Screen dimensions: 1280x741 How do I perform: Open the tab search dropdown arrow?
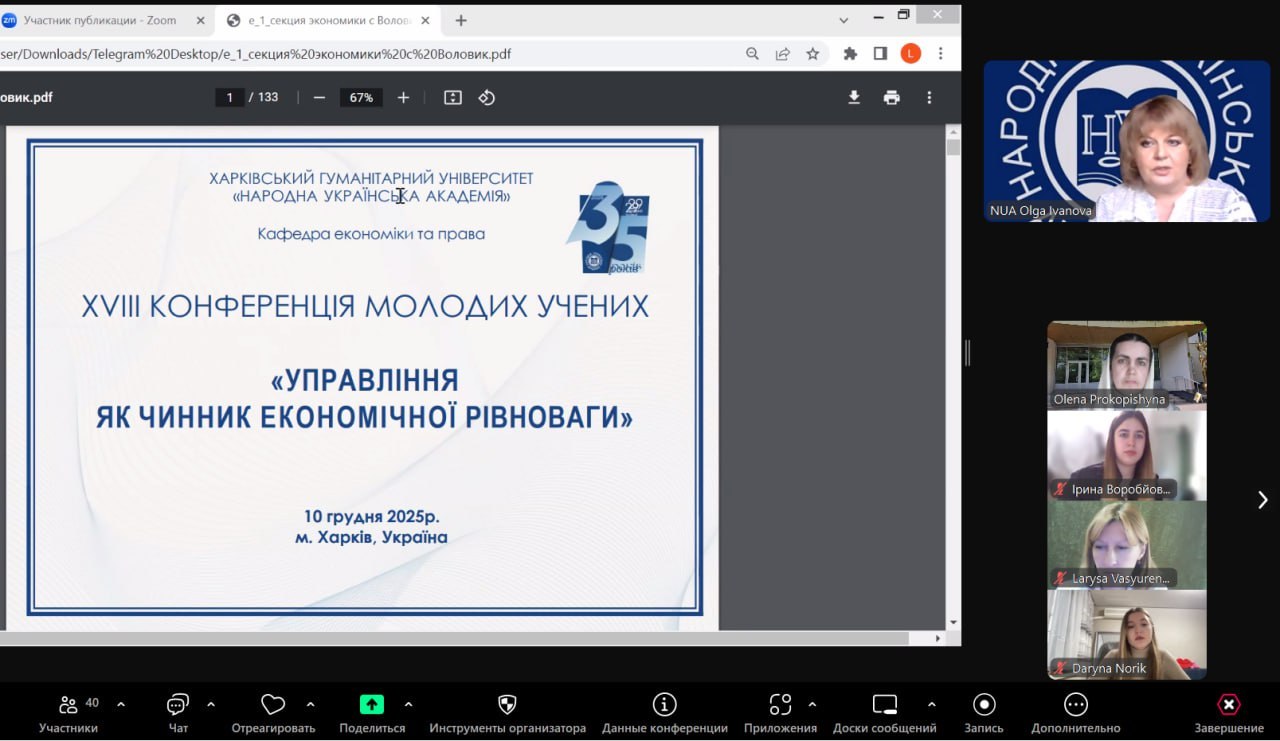(x=843, y=20)
